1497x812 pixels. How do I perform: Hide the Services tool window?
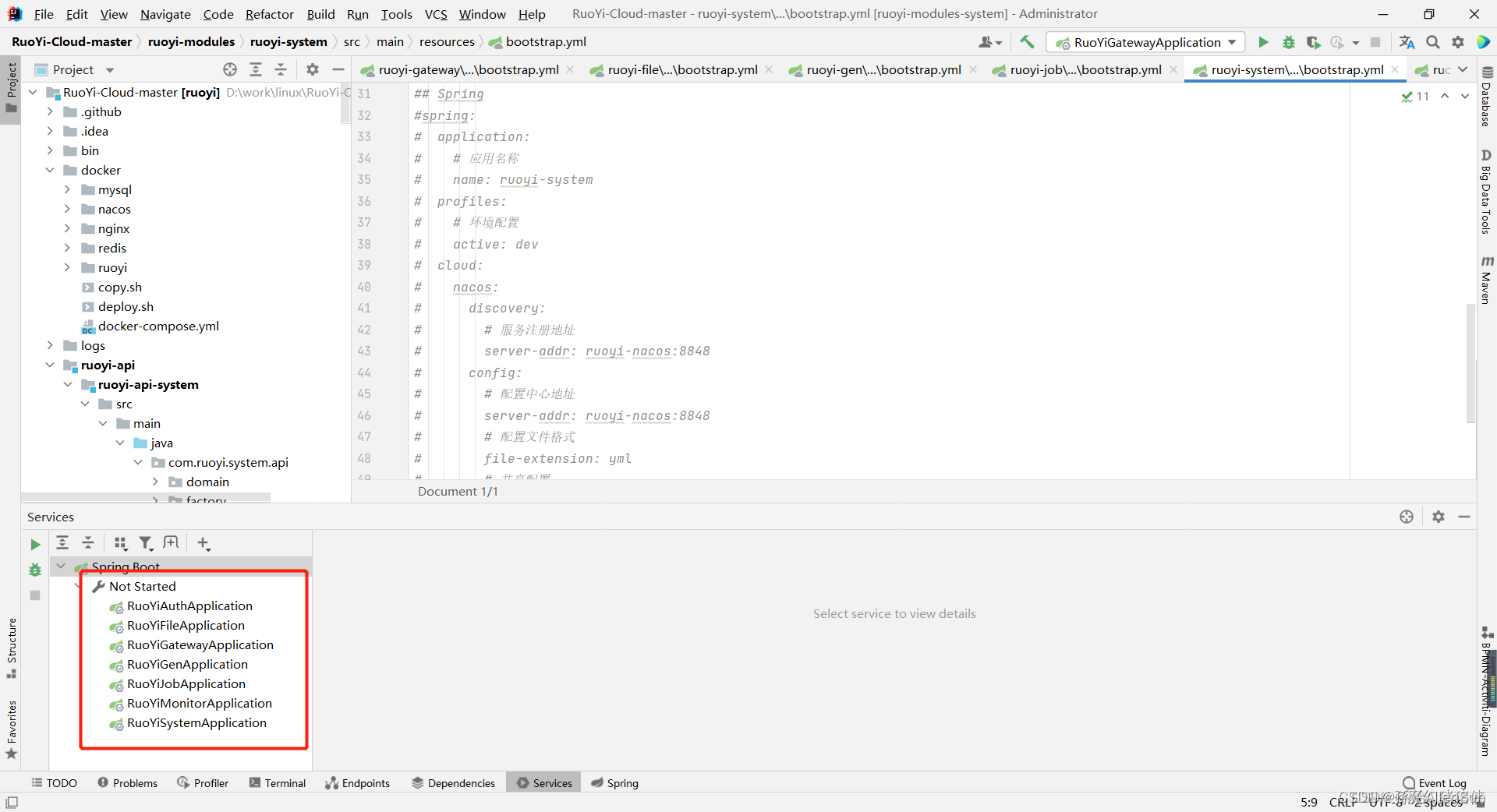[x=1464, y=517]
